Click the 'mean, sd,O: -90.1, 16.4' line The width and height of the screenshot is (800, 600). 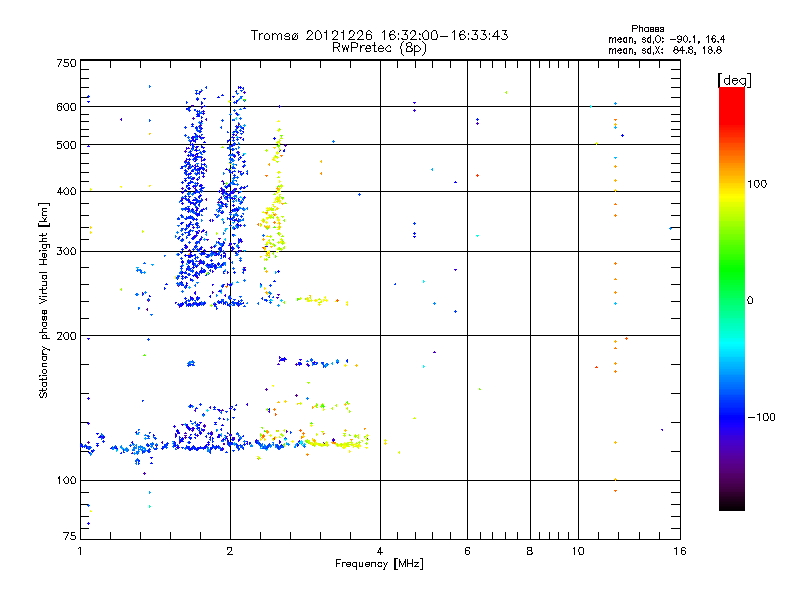[x=666, y=39]
